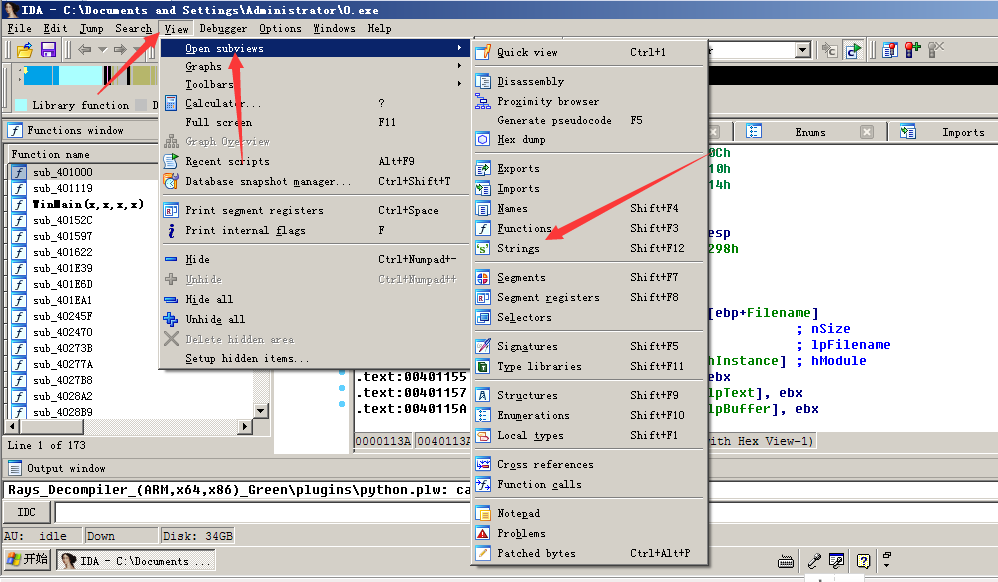Click the navigation band color overview

pos(89,75)
